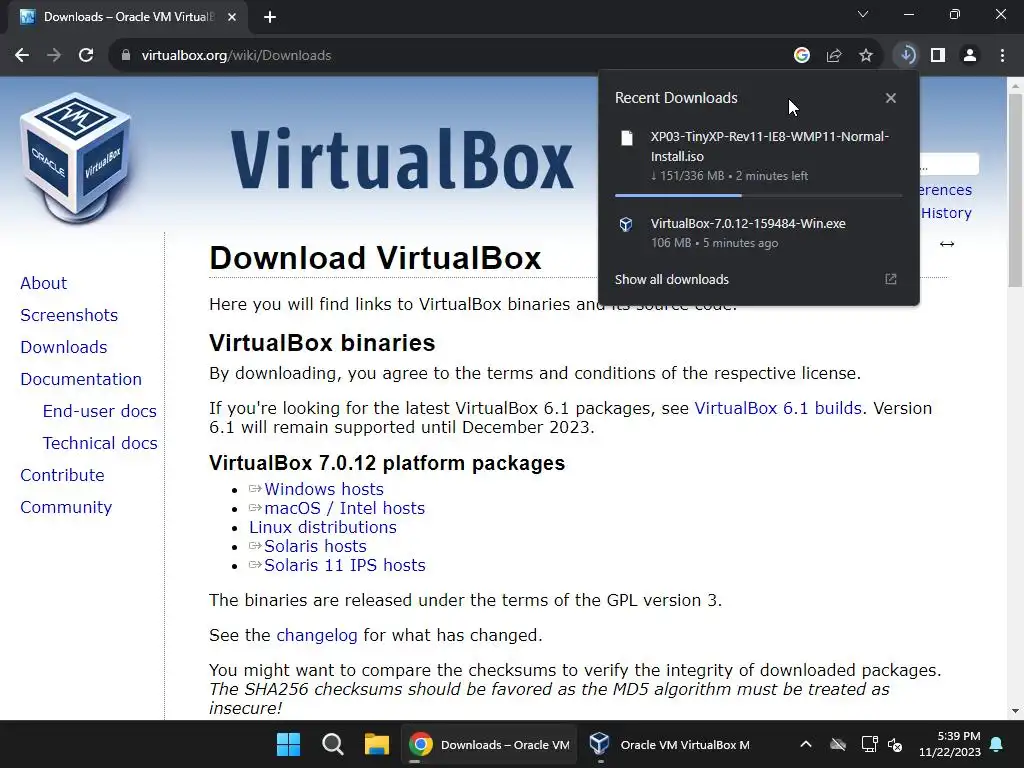Click the ISO file icon in downloads
1024x768 pixels.
pyautogui.click(x=626, y=138)
